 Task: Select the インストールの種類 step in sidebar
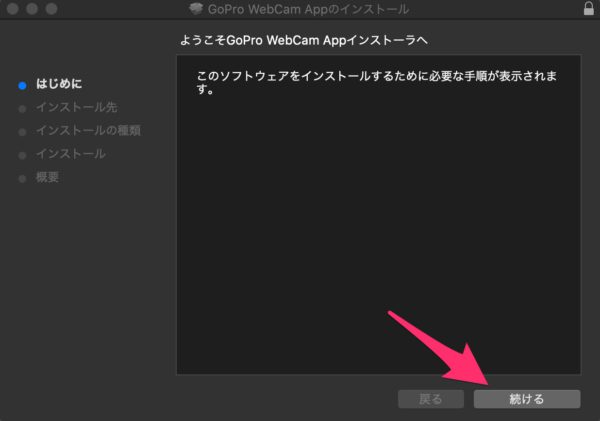88,131
